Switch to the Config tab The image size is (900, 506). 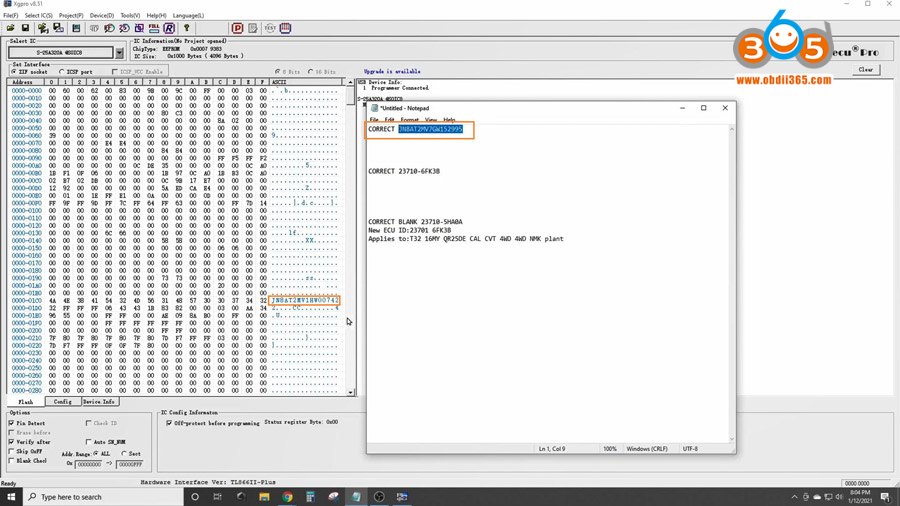click(63, 402)
